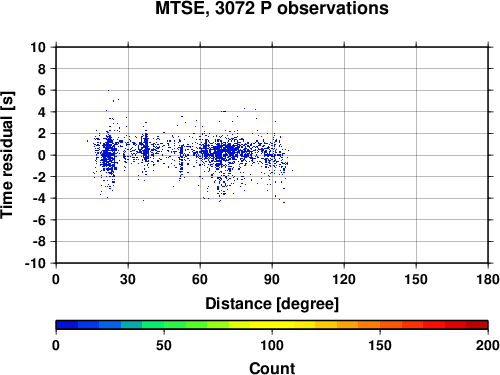The image size is (500, 375).
Task: Click the dense data cluster near 20 degrees
Action: pyautogui.click(x=108, y=153)
